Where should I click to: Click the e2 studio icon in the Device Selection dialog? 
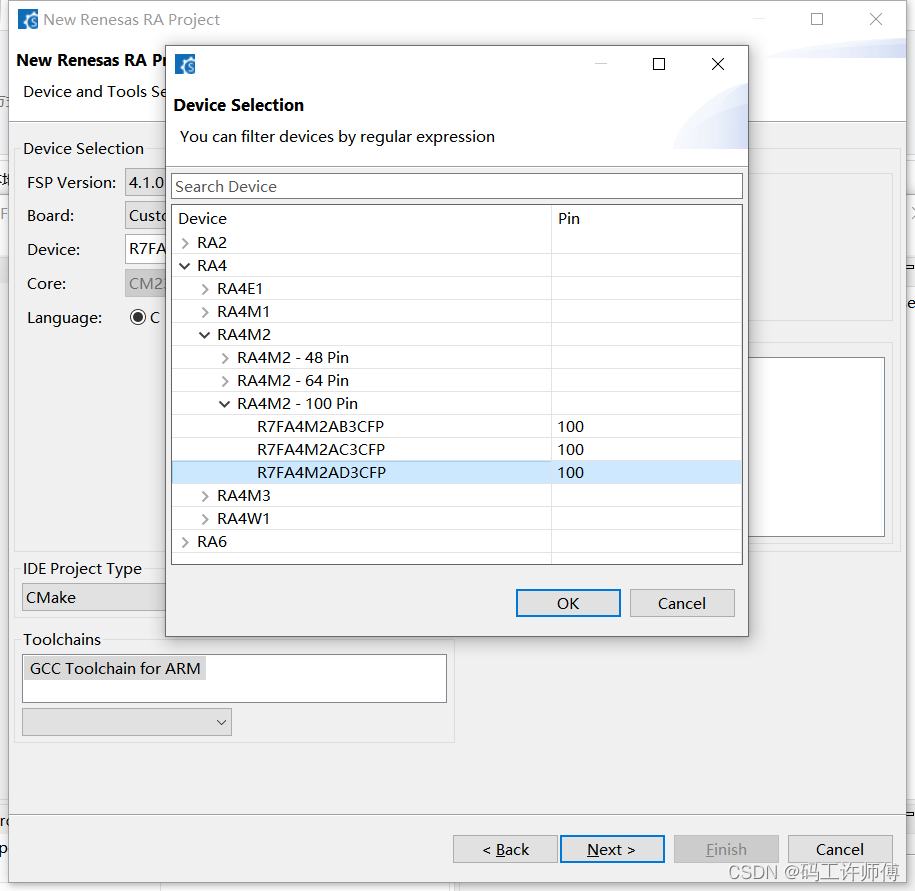186,64
